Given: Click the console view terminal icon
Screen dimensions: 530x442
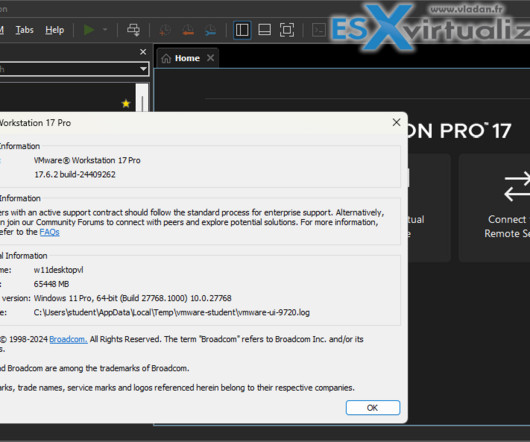Looking at the screenshot, I should [319, 30].
